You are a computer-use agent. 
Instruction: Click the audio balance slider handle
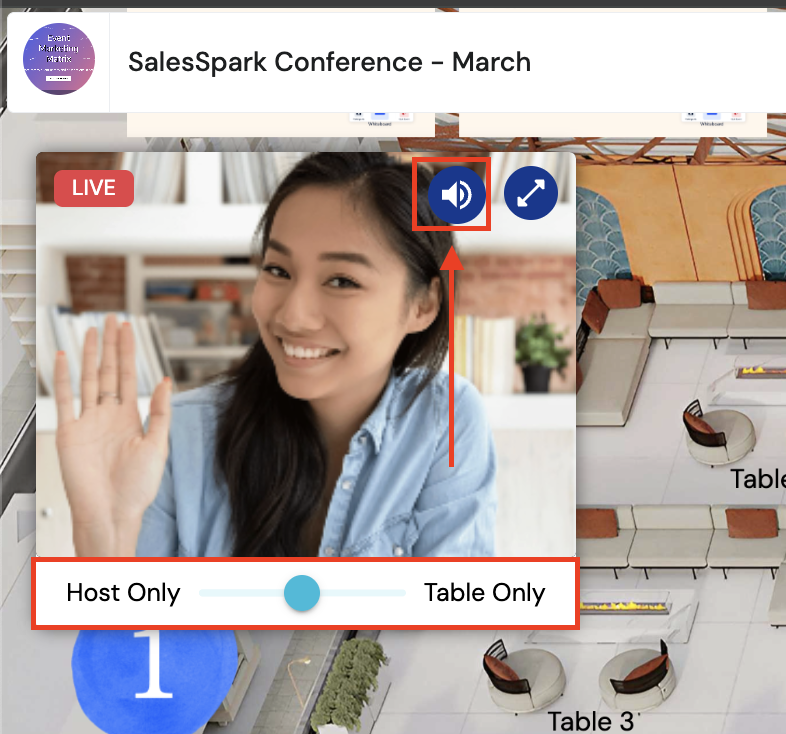click(301, 593)
